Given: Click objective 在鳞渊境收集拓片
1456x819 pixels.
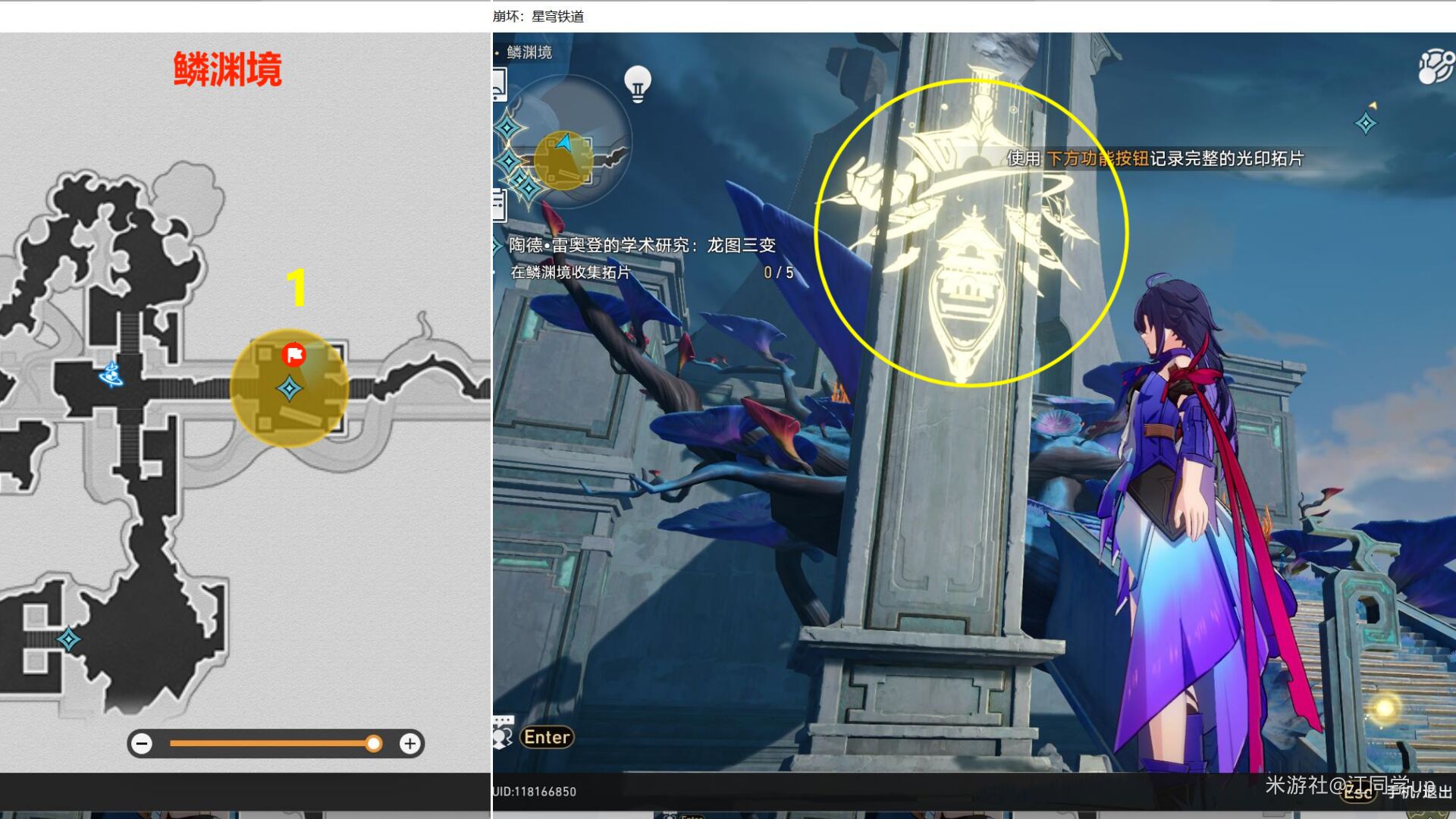Looking at the screenshot, I should tap(570, 272).
